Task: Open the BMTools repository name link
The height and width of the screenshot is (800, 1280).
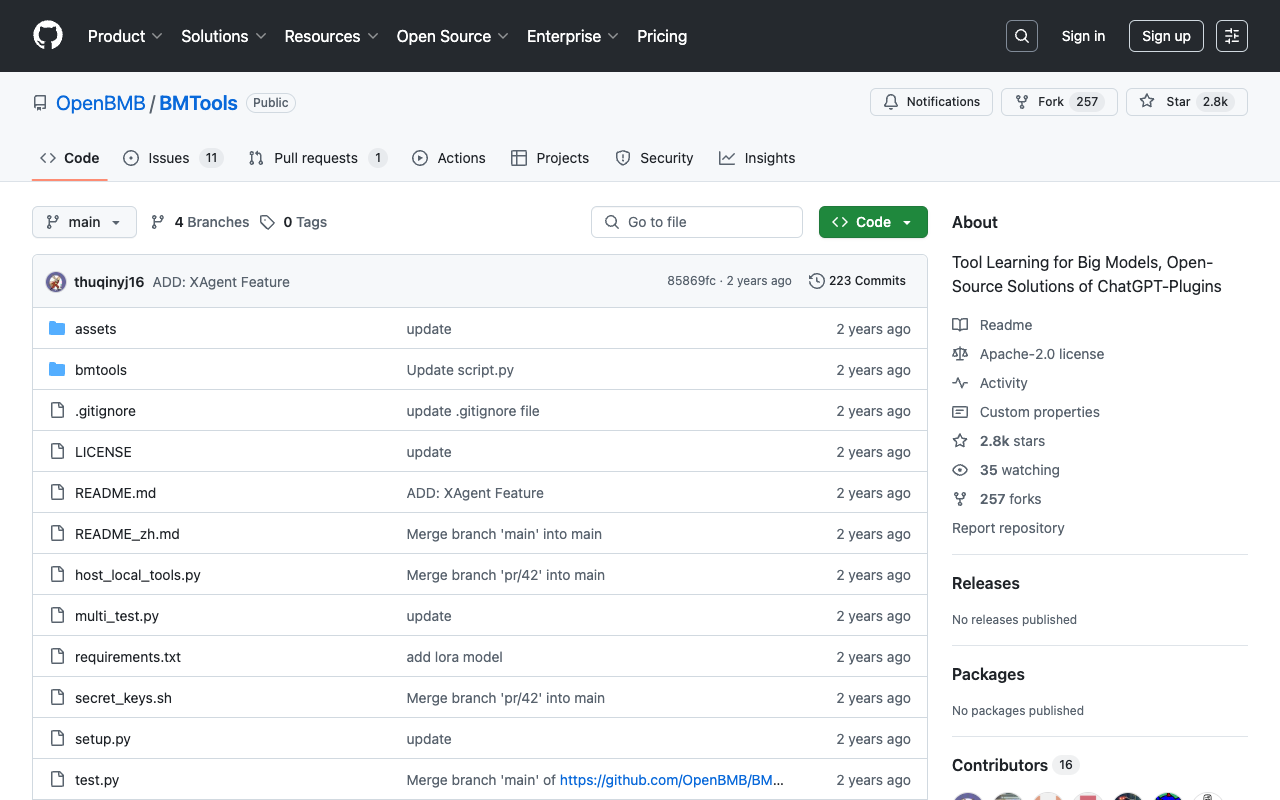Action: pos(199,103)
